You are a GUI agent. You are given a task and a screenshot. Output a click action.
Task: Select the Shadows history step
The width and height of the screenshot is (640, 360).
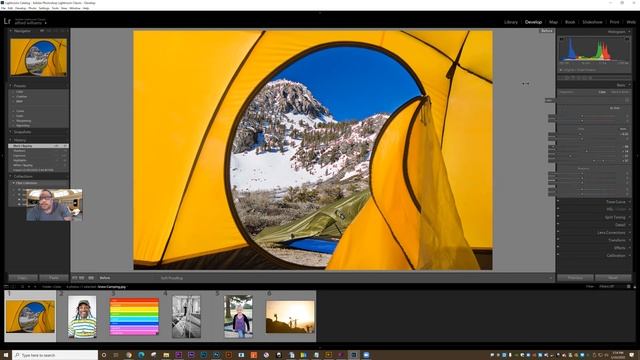[38, 151]
